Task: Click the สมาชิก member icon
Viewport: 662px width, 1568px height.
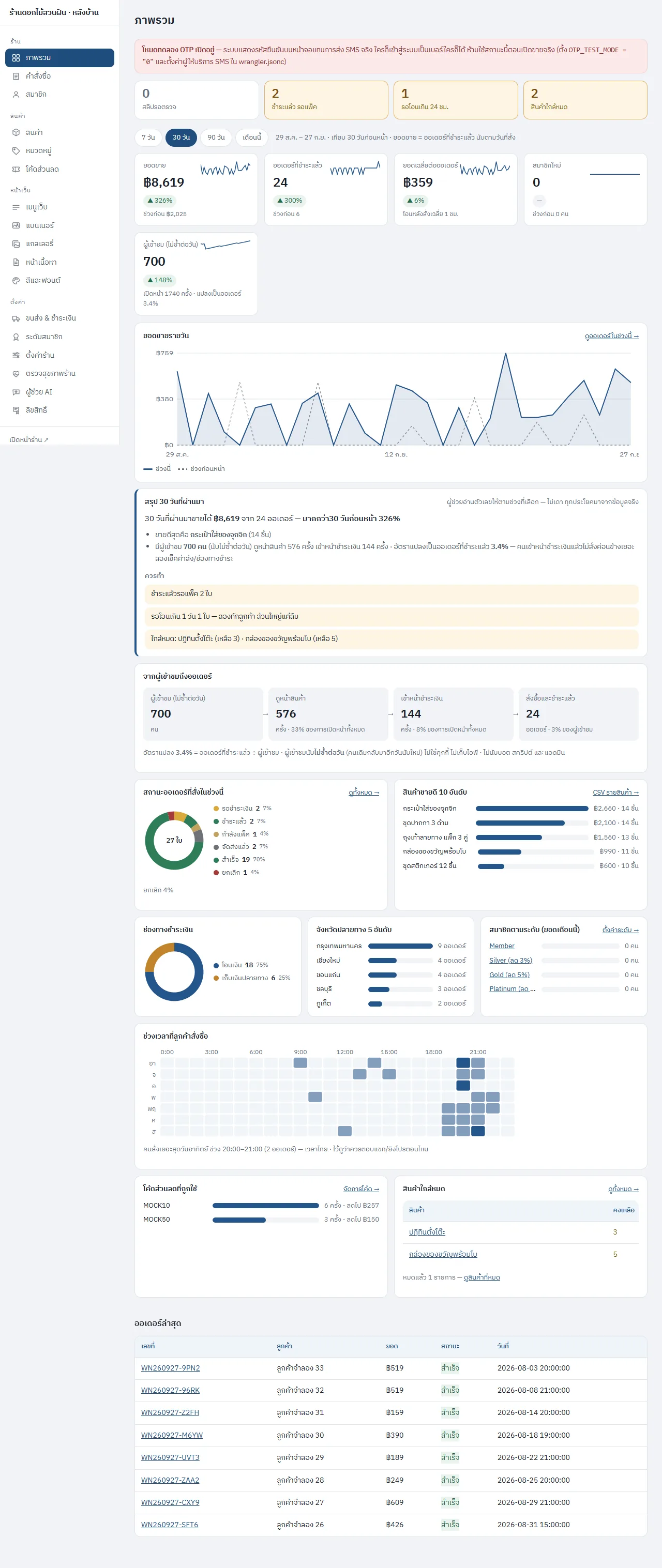Action: (16, 94)
